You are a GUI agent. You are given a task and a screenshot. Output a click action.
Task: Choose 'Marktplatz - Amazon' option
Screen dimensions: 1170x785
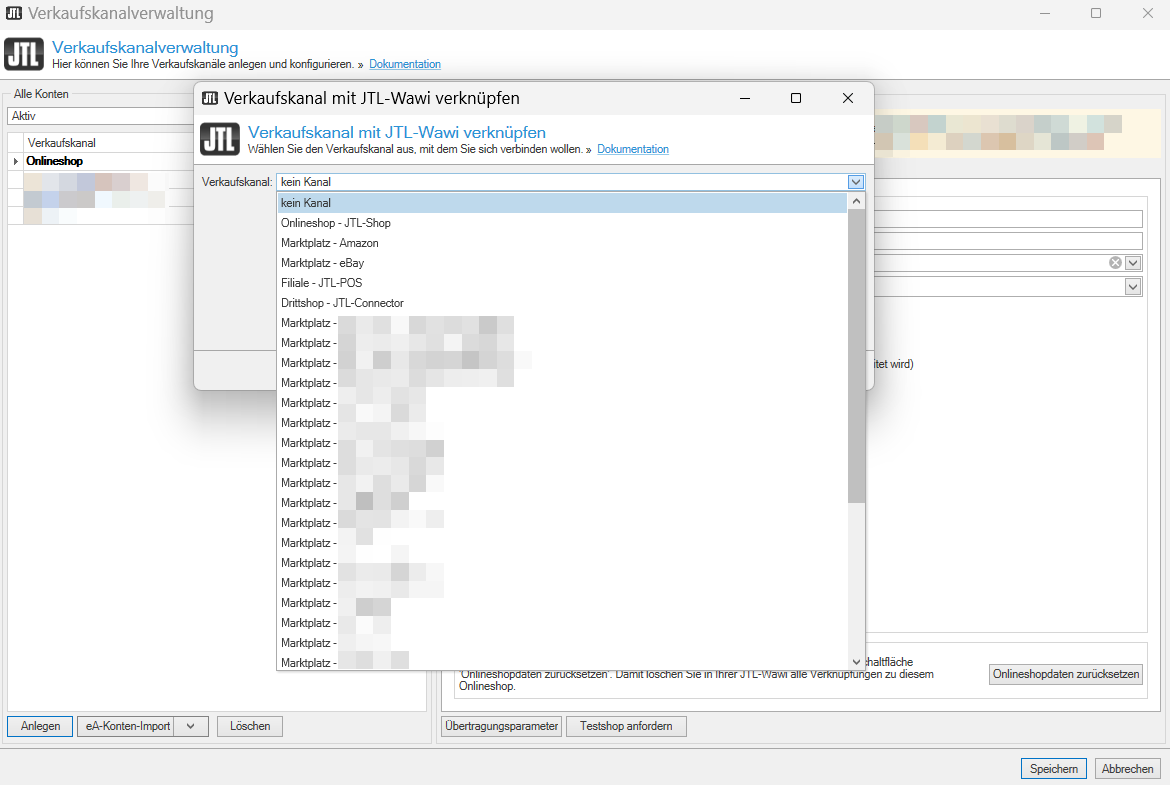pyautogui.click(x=330, y=243)
